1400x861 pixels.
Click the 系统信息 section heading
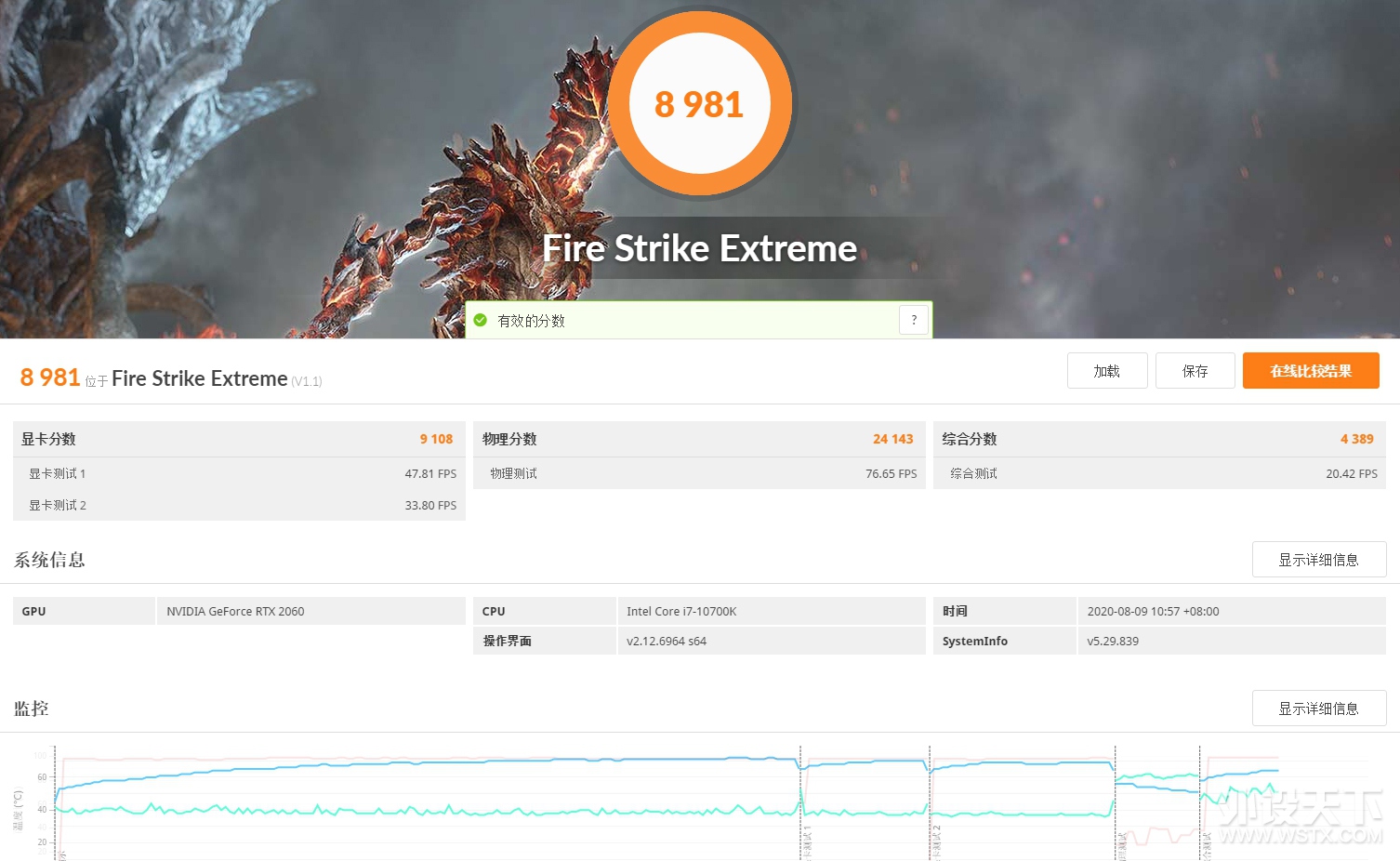pos(49,560)
